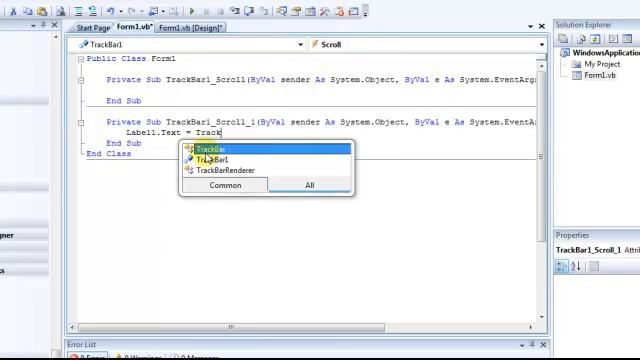
Task: Switch to the Form1.vb code tab
Action: click(x=134, y=27)
